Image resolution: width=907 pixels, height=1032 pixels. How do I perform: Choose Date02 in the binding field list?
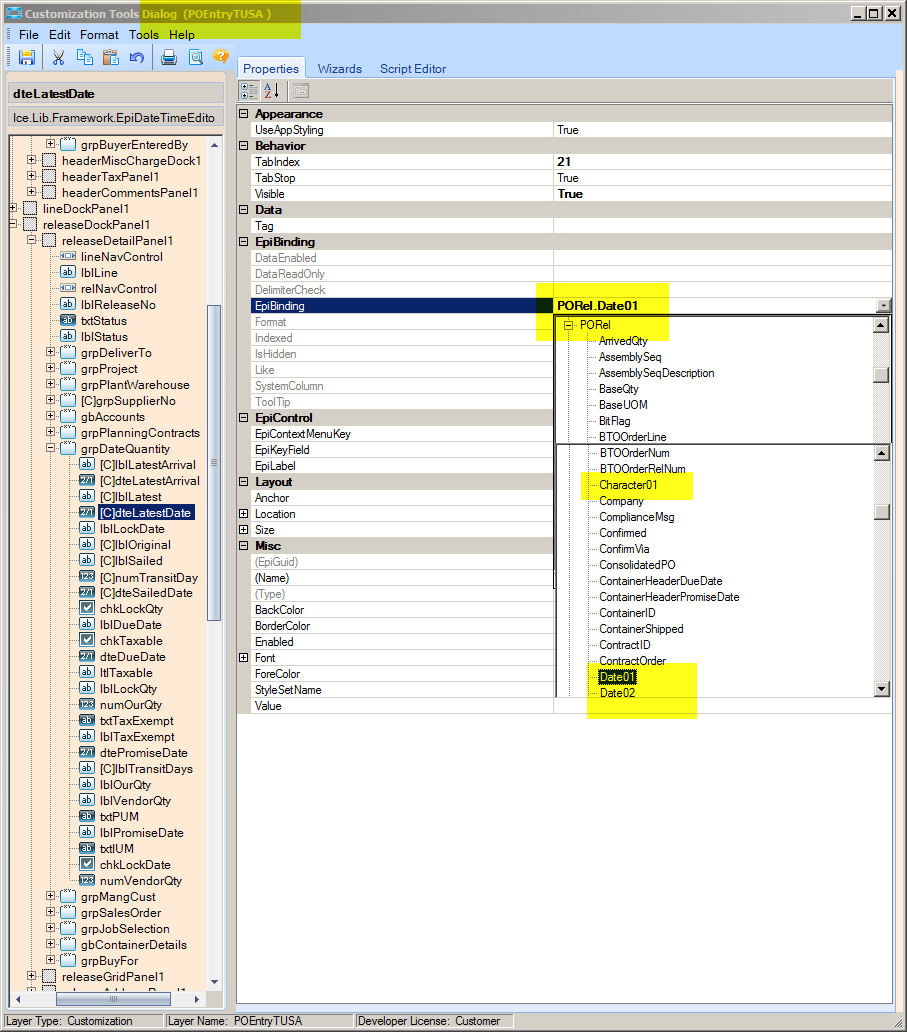(x=617, y=693)
